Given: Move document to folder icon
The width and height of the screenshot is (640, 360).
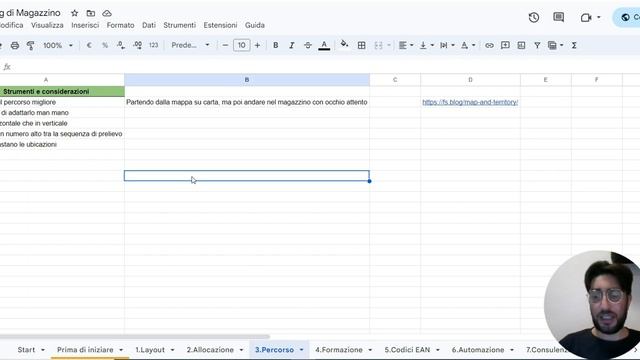Looking at the screenshot, I should [x=91, y=13].
